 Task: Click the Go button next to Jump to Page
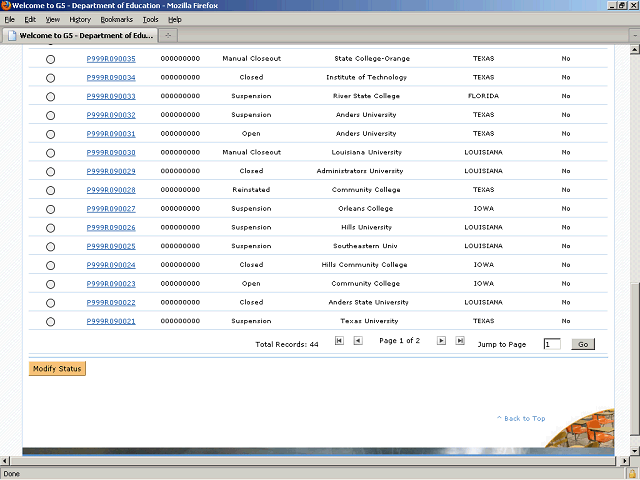(583, 344)
